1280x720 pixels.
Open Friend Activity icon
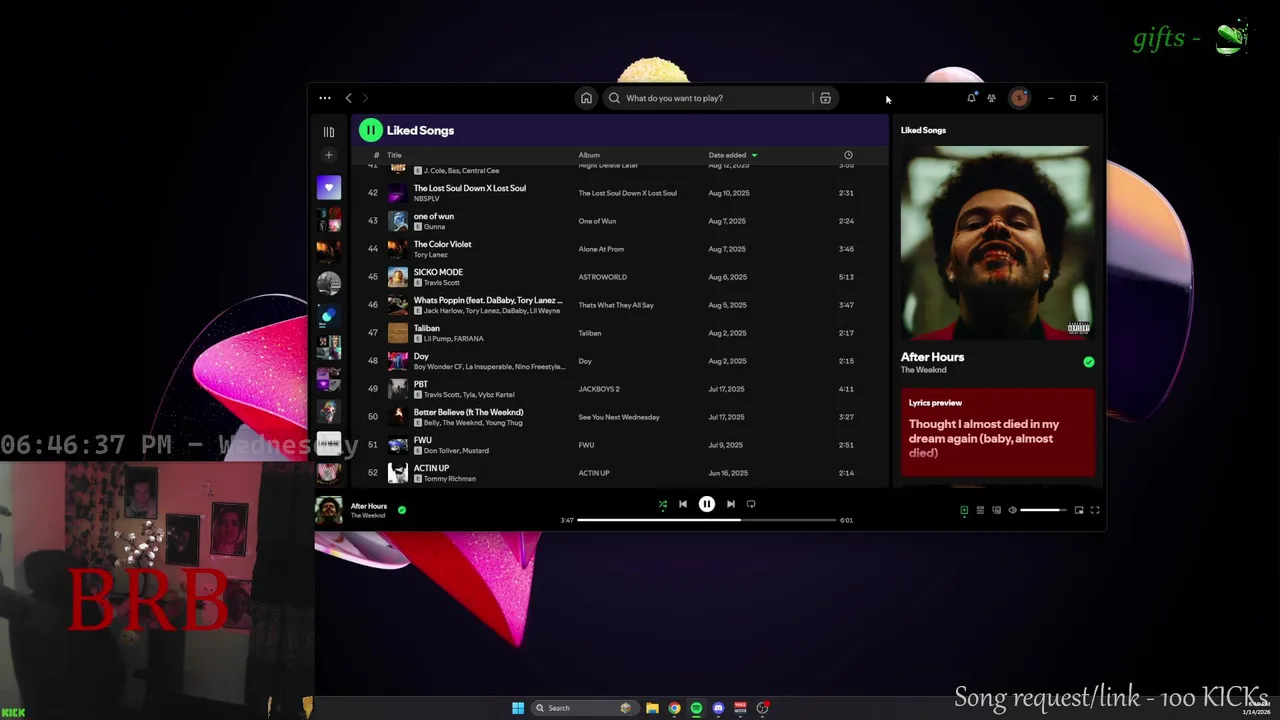click(991, 98)
